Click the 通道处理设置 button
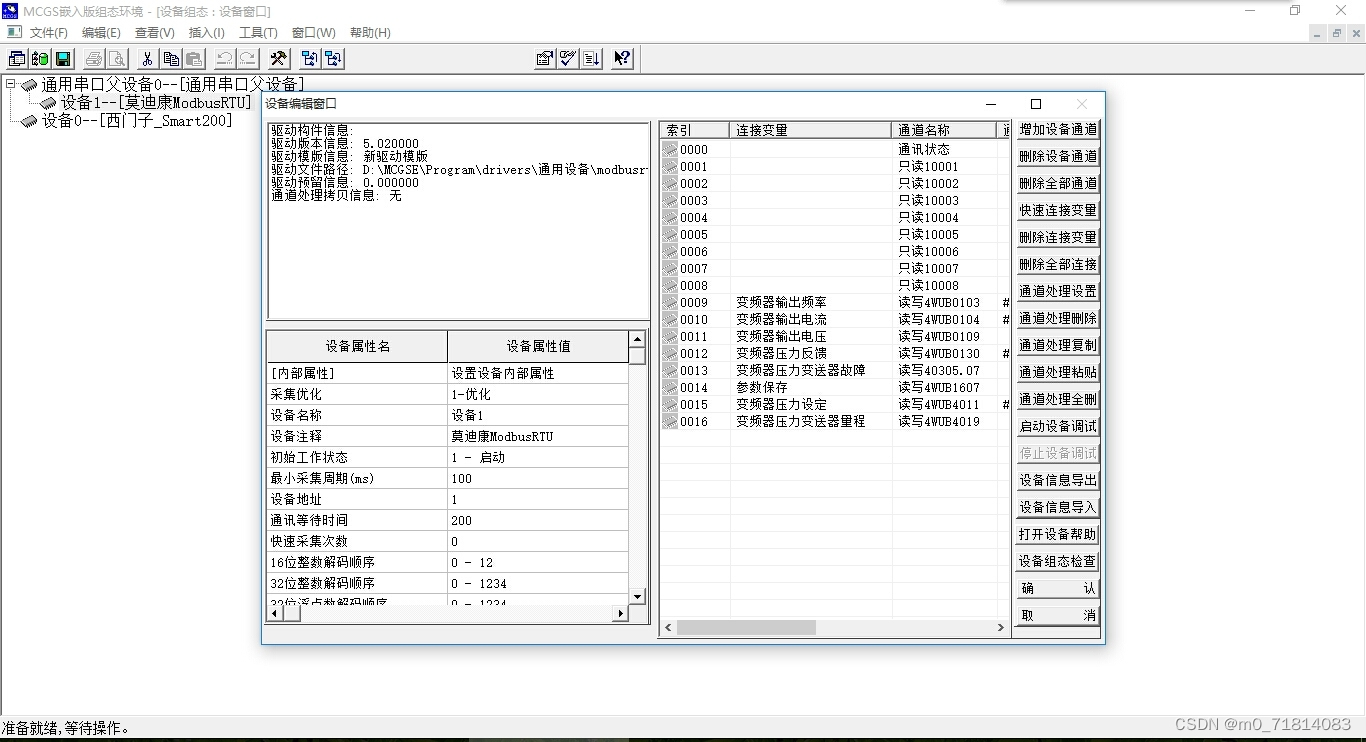This screenshot has width=1366, height=742. pyautogui.click(x=1058, y=292)
